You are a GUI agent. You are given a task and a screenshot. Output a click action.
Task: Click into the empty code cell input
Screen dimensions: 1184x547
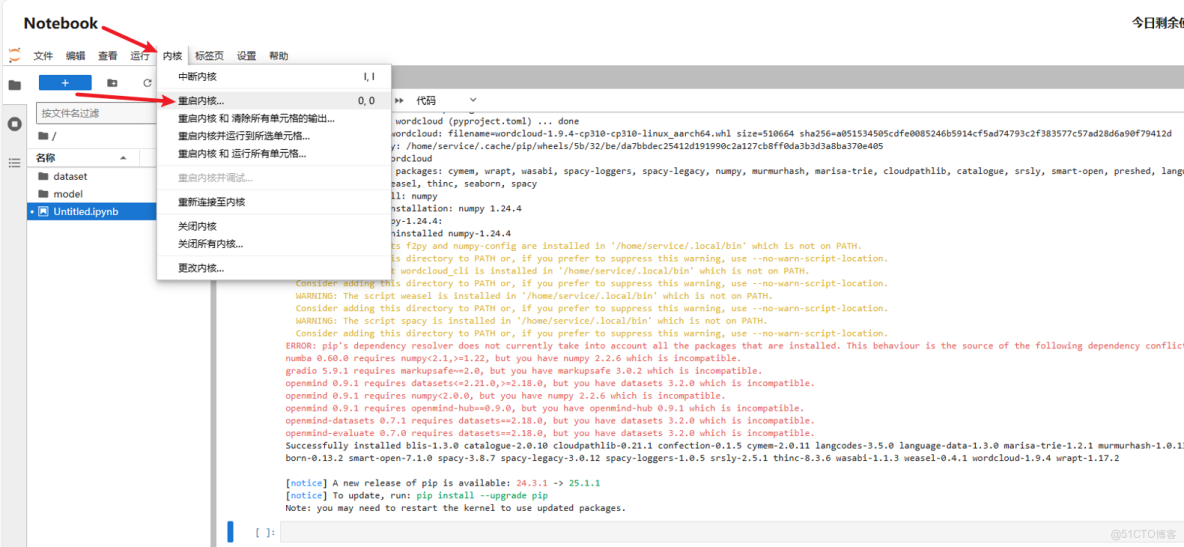[x=731, y=533]
